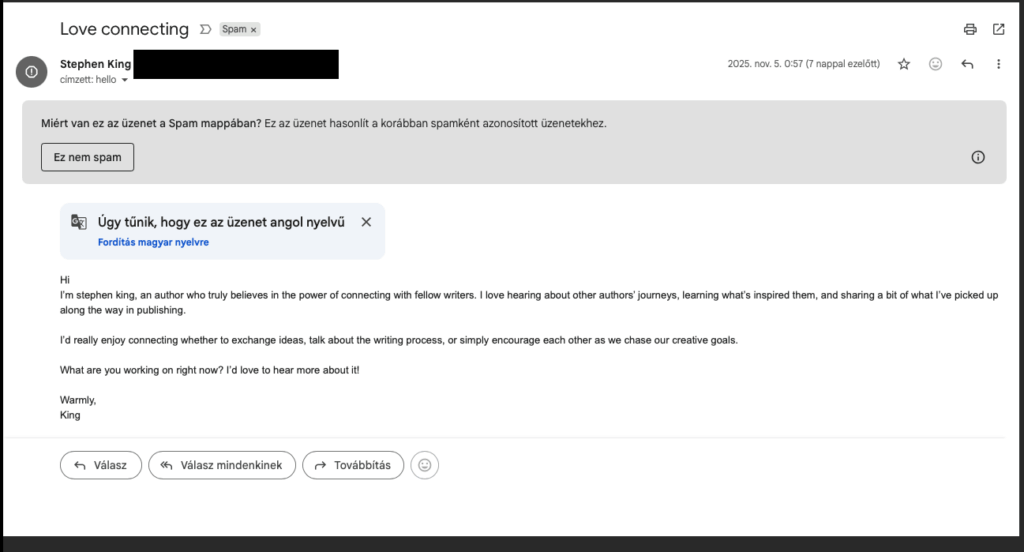
Task: Click the emoji reaction icon in header
Action: point(936,64)
